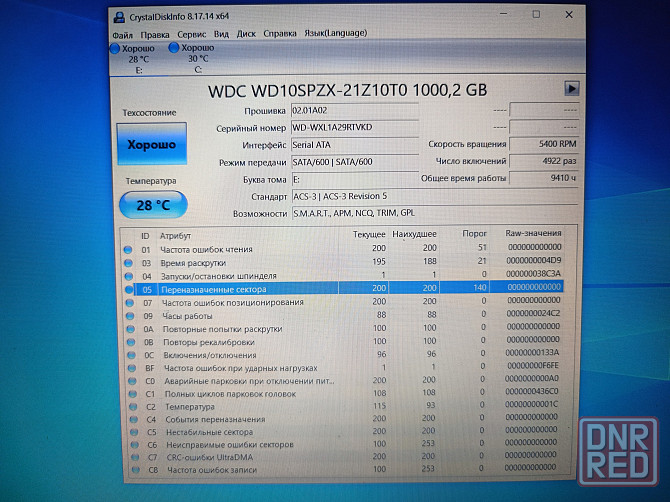The height and width of the screenshot is (502, 670).
Task: Click the Прошивка field 02.01A02
Action: pos(354,110)
